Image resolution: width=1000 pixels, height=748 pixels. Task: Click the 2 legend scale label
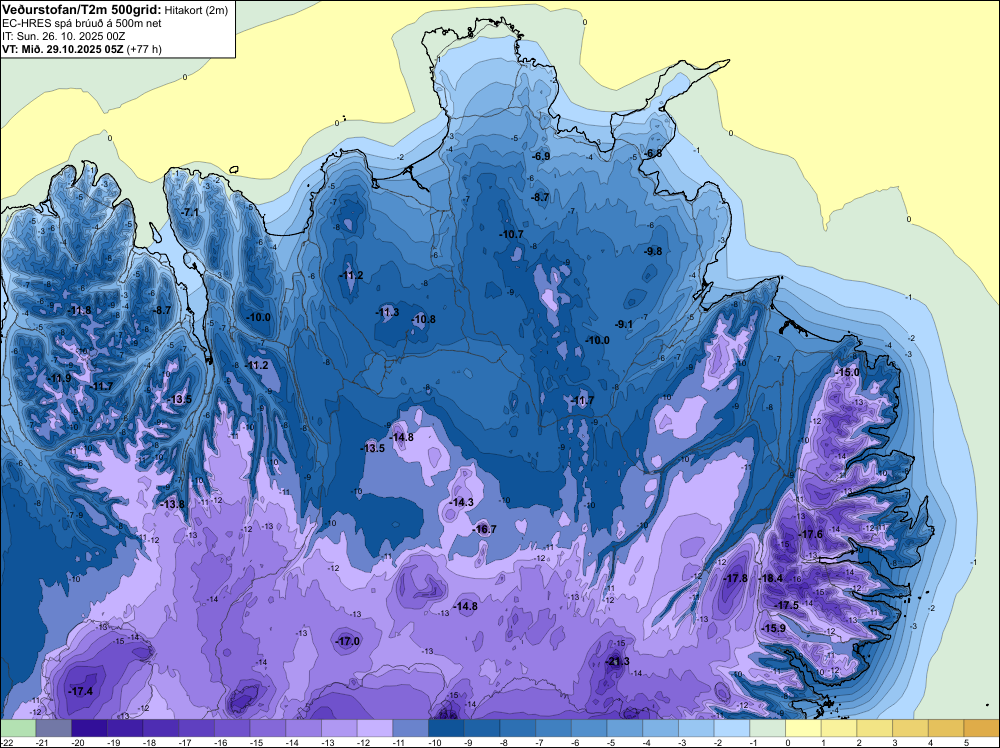860,742
